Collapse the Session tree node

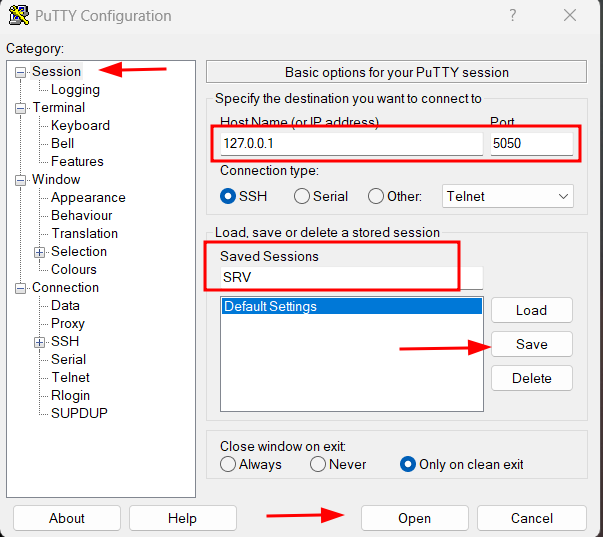coord(20,72)
